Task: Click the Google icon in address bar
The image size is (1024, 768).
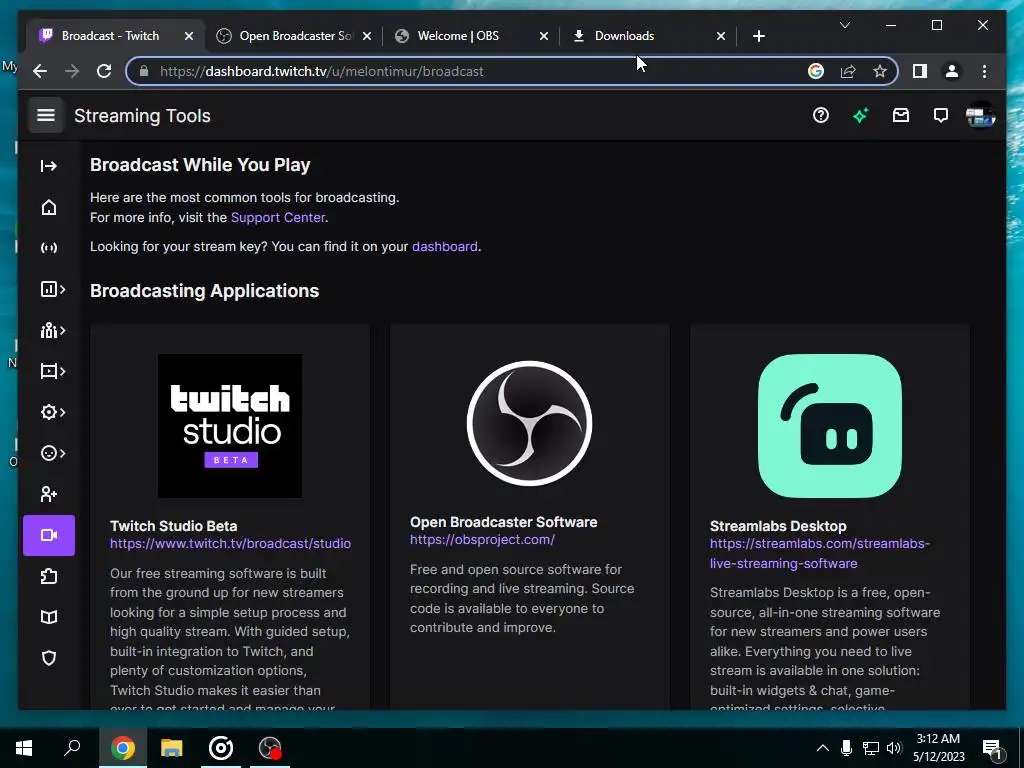Action: pyautogui.click(x=816, y=71)
